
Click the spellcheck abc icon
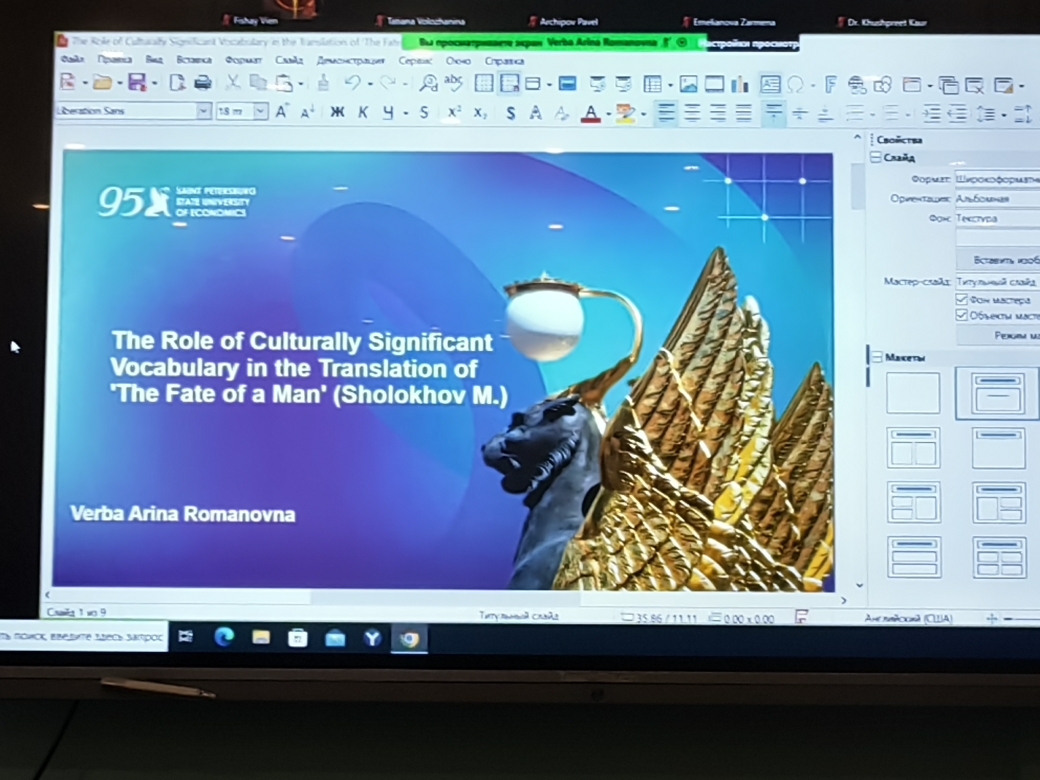(x=454, y=84)
